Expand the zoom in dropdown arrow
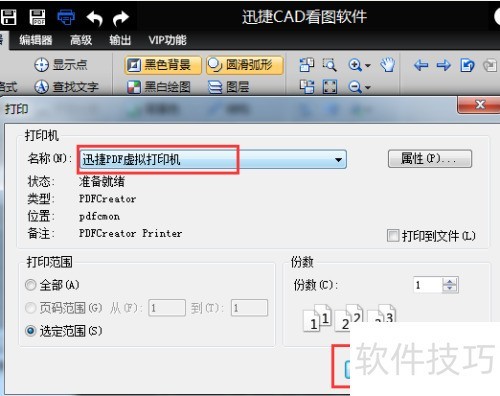Image resolution: width=500 pixels, height=396 pixels. (368, 65)
